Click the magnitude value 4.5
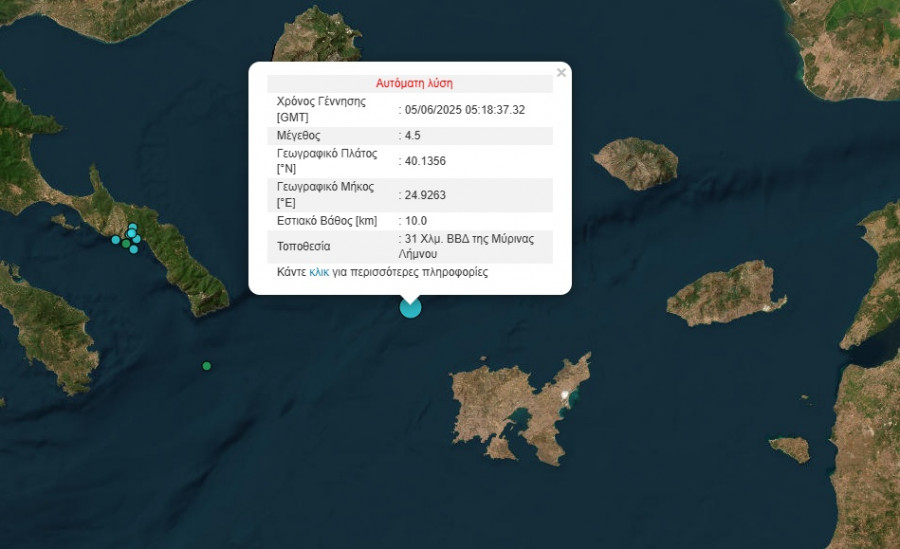Viewport: 900px width, 549px height. tap(415, 135)
